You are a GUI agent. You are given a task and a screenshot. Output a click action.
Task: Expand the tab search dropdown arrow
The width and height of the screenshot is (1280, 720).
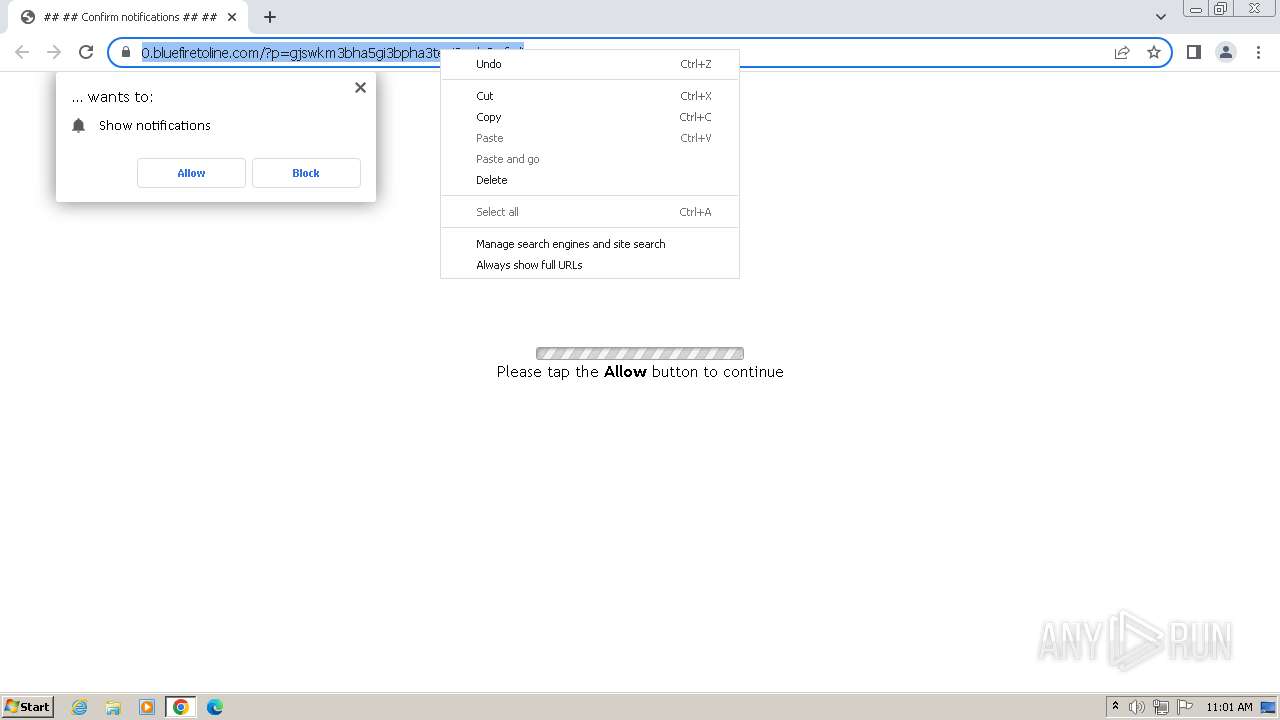(1161, 17)
